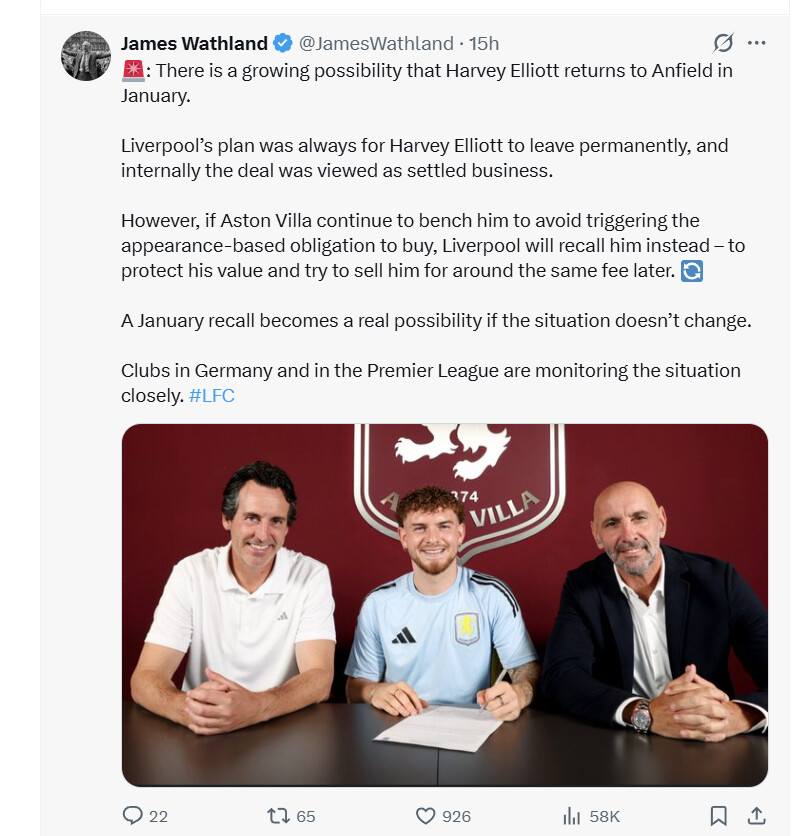Like the post with the heart
Screen dimensions: 796x836
(x=425, y=816)
